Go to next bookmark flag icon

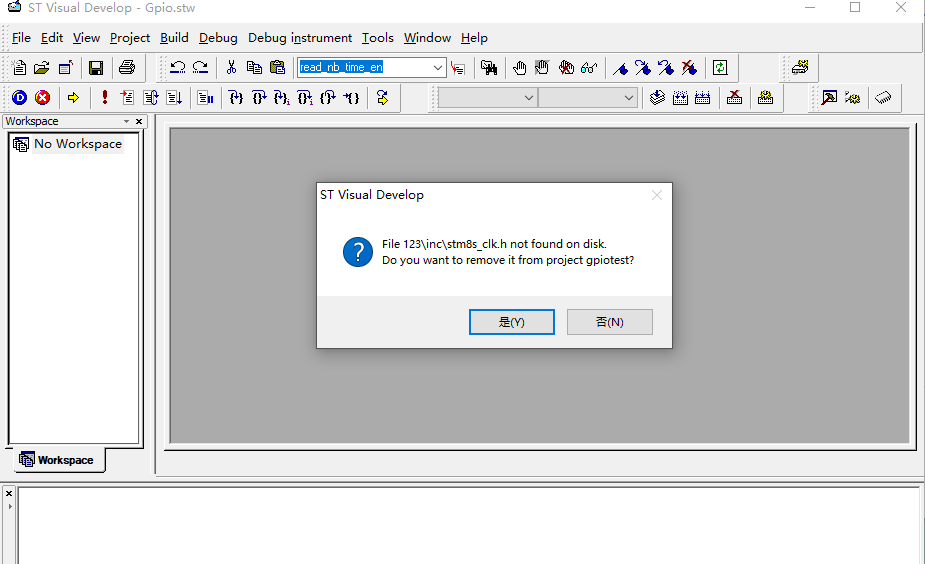(643, 68)
